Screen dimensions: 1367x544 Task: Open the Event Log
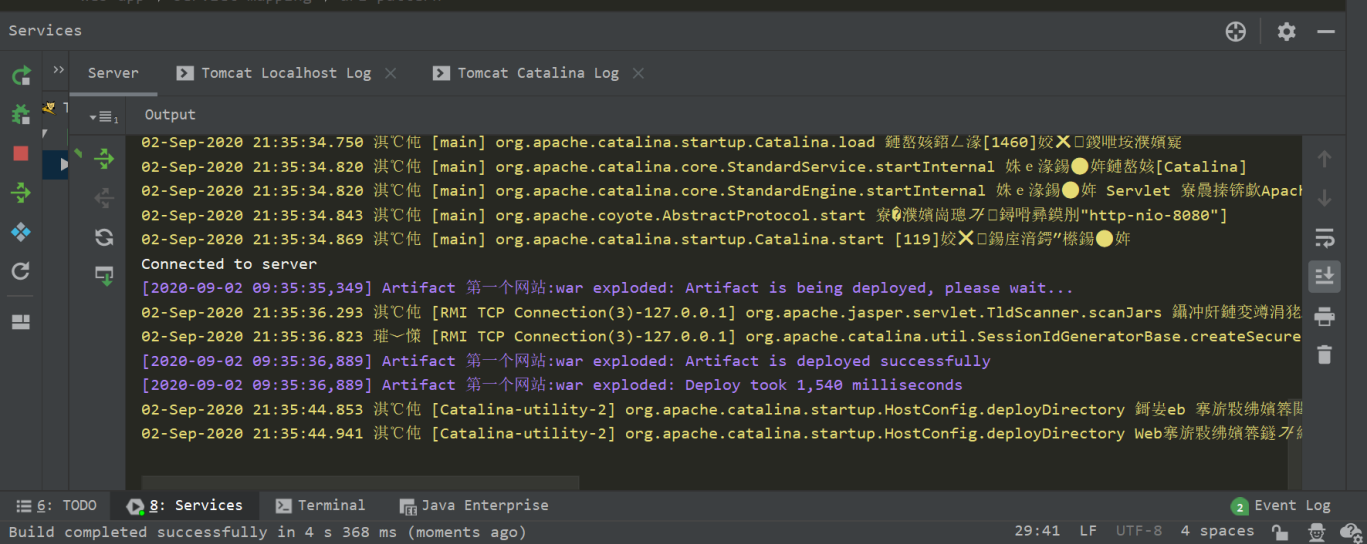tap(1281, 506)
